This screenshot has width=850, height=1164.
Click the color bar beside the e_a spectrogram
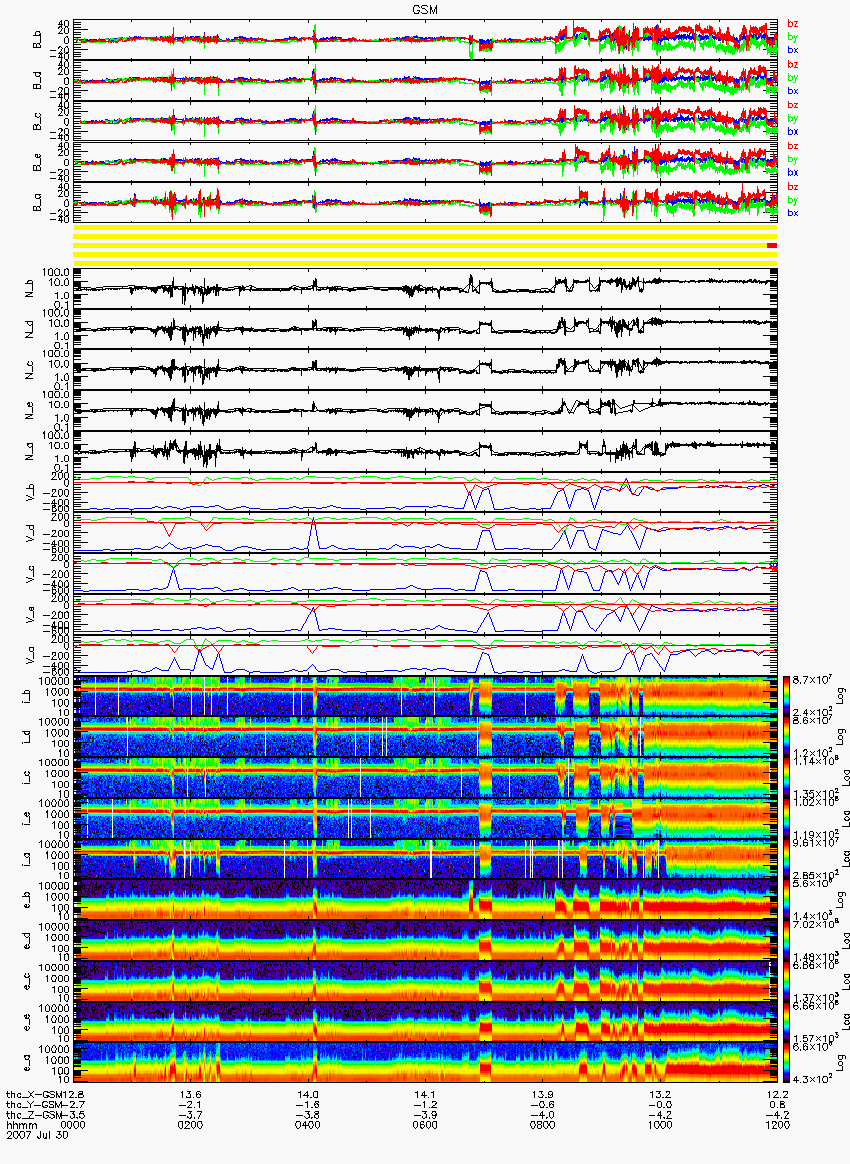click(x=785, y=1064)
